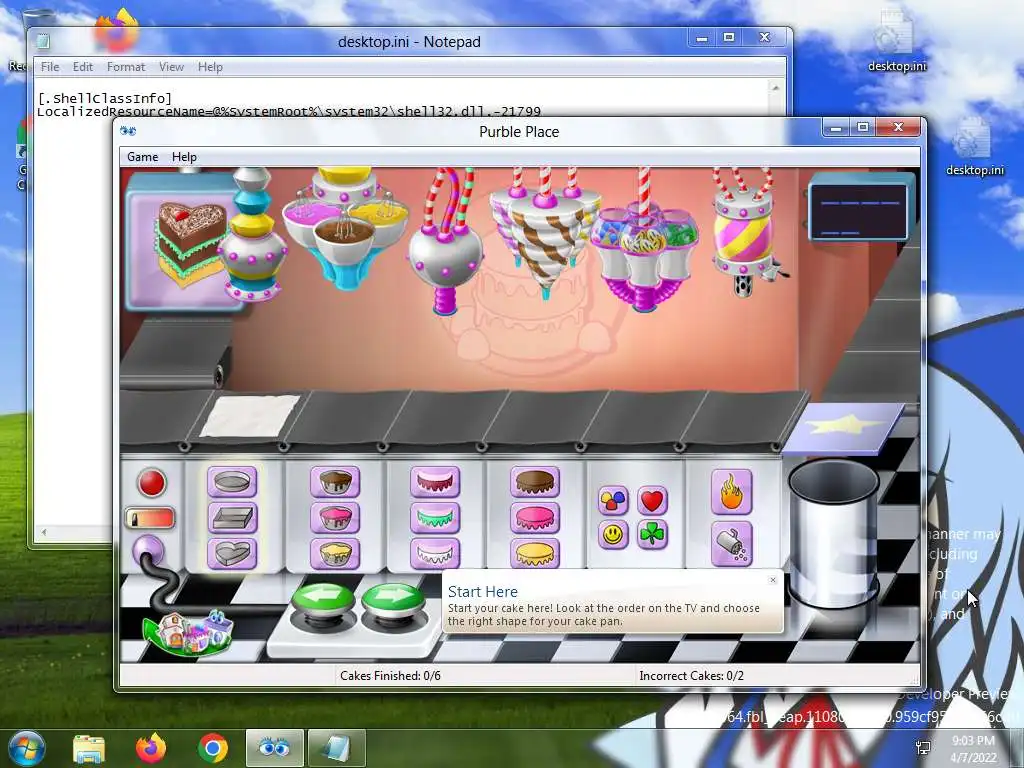Click the purple plug knob on the panel
The width and height of the screenshot is (1024, 768).
[148, 550]
